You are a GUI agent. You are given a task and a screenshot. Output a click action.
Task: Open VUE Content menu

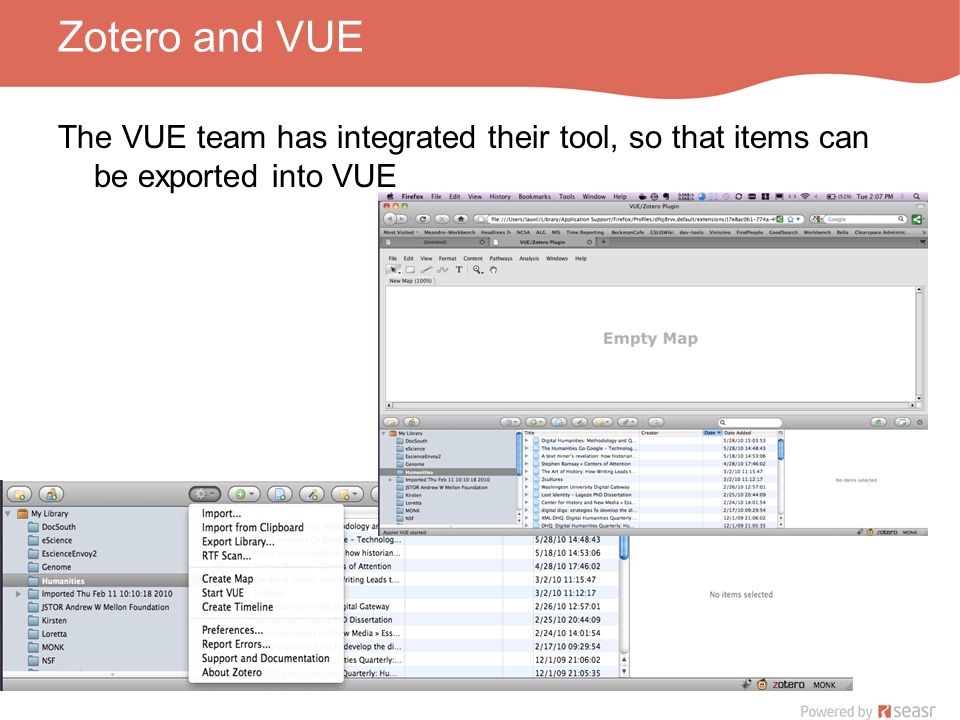pyautogui.click(x=473, y=258)
